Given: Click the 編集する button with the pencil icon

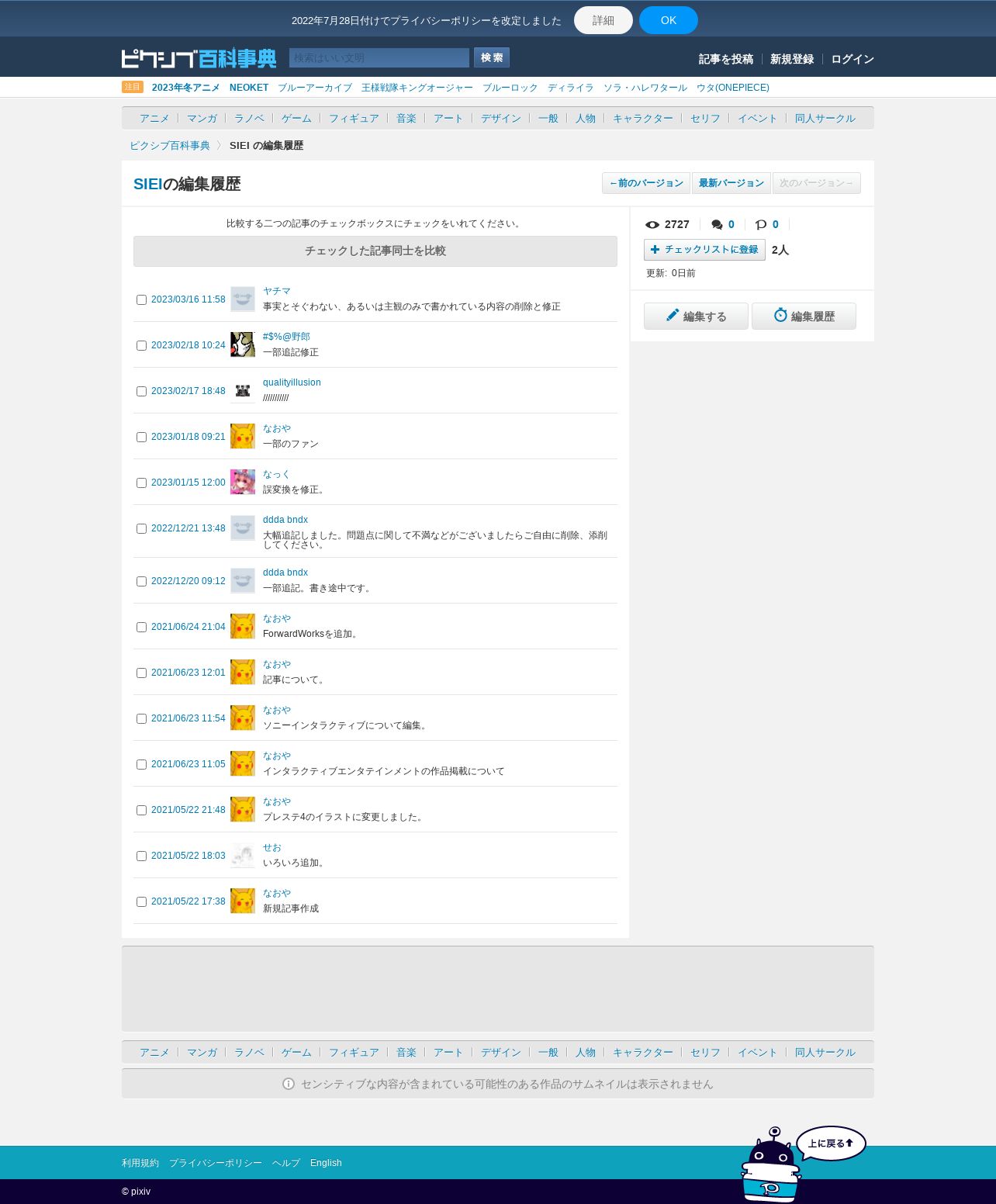Looking at the screenshot, I should click(x=696, y=317).
